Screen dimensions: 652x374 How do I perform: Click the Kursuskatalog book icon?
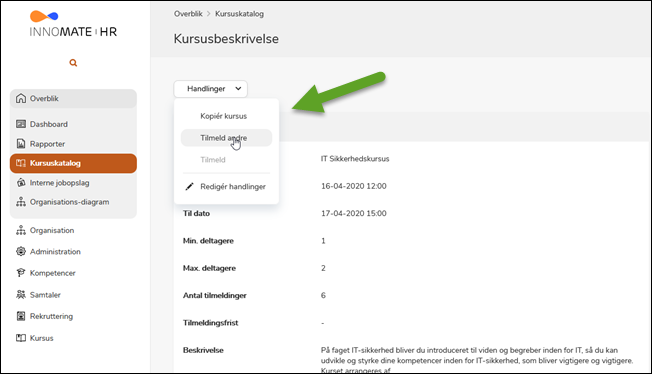click(21, 163)
